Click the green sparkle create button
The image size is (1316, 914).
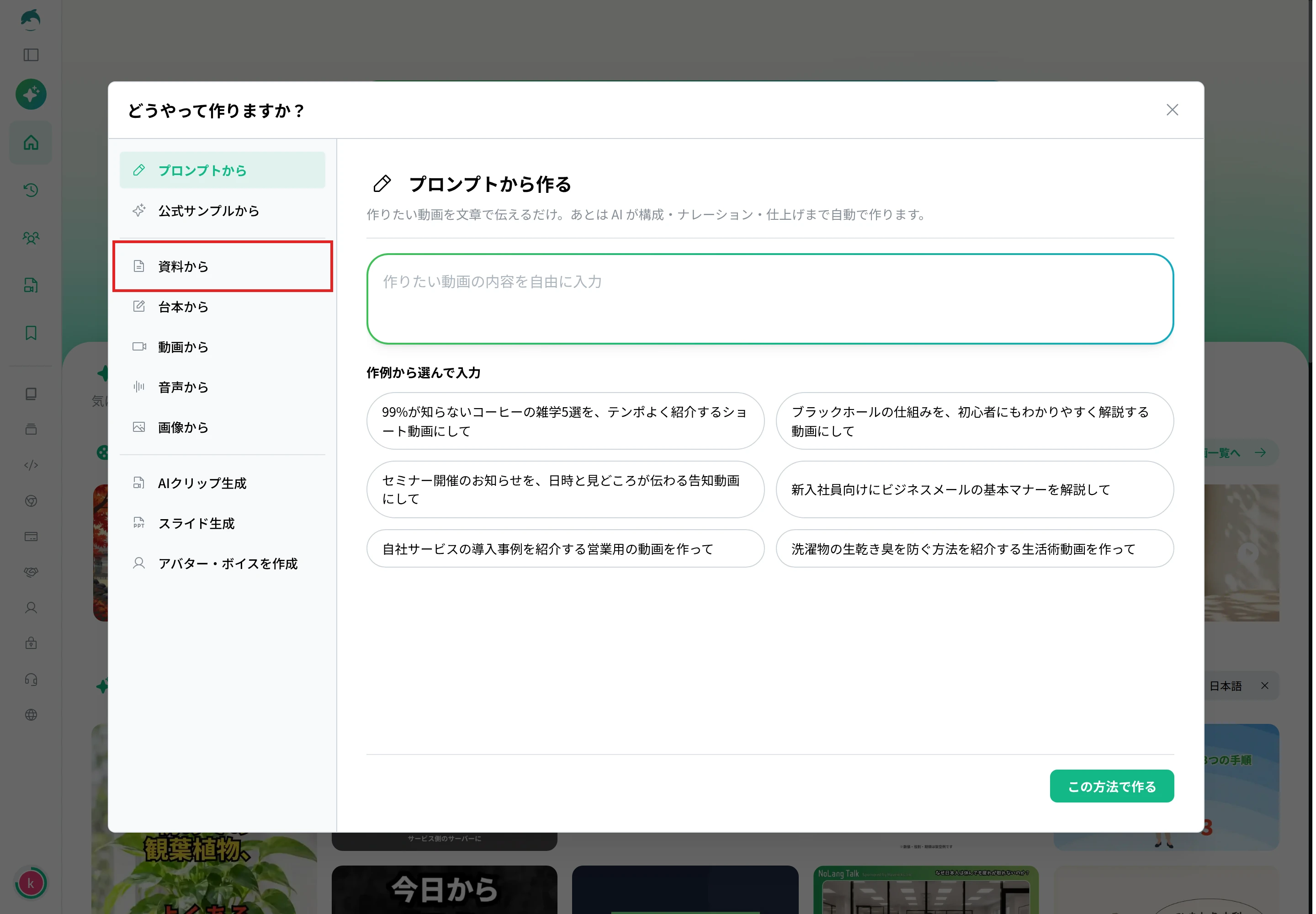coord(31,94)
